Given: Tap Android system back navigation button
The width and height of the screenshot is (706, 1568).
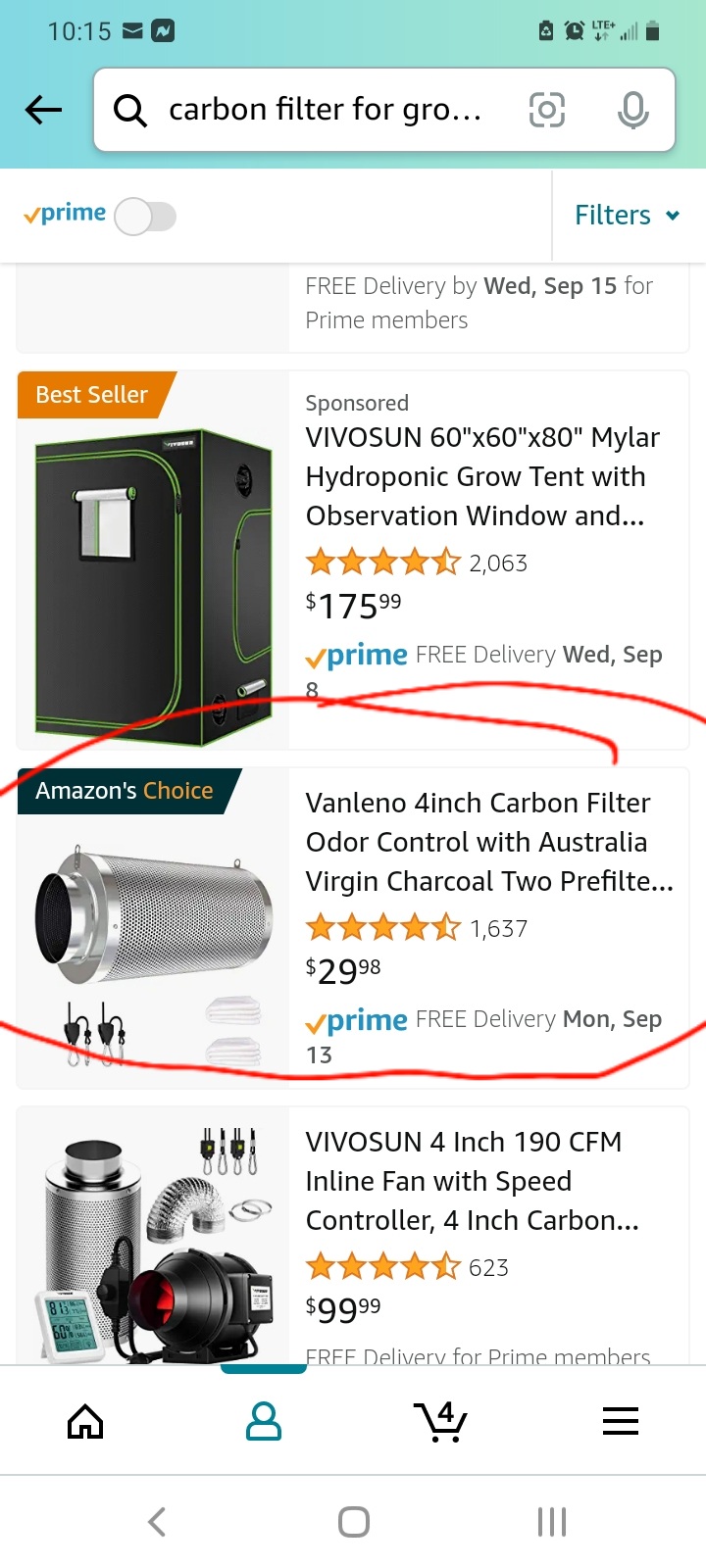Looking at the screenshot, I should point(157,1522).
